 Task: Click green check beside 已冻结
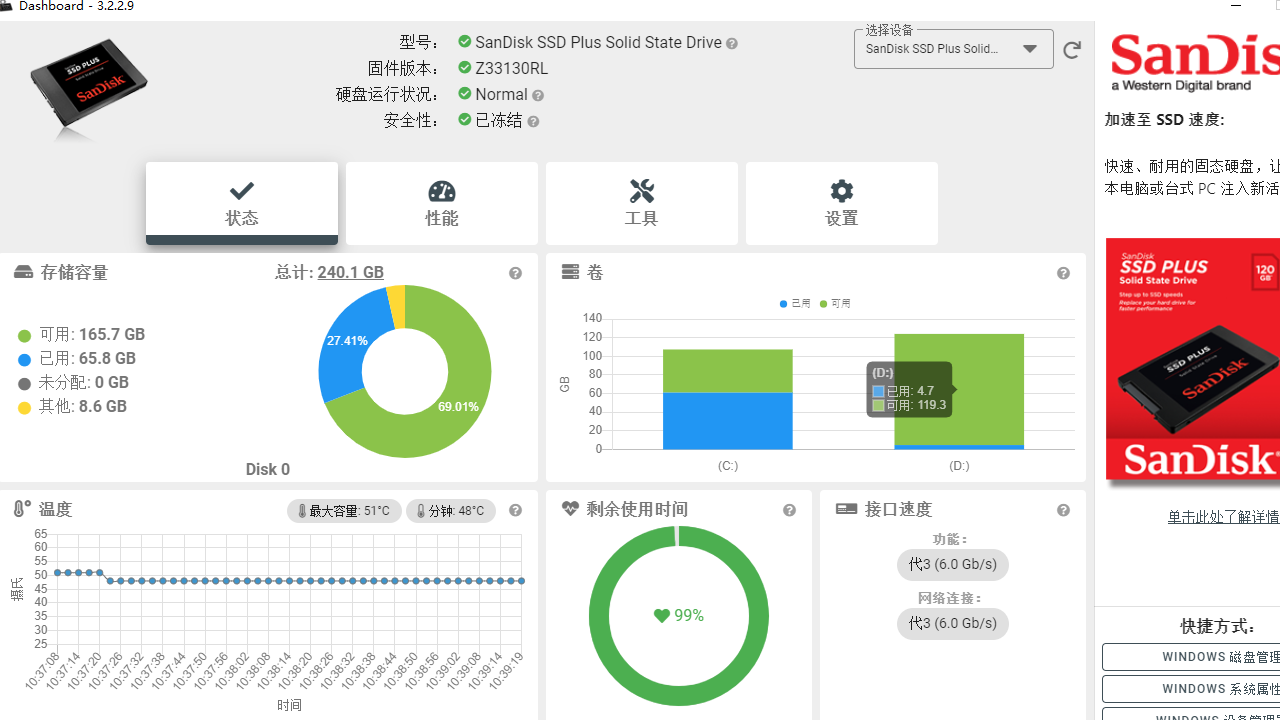coord(465,120)
